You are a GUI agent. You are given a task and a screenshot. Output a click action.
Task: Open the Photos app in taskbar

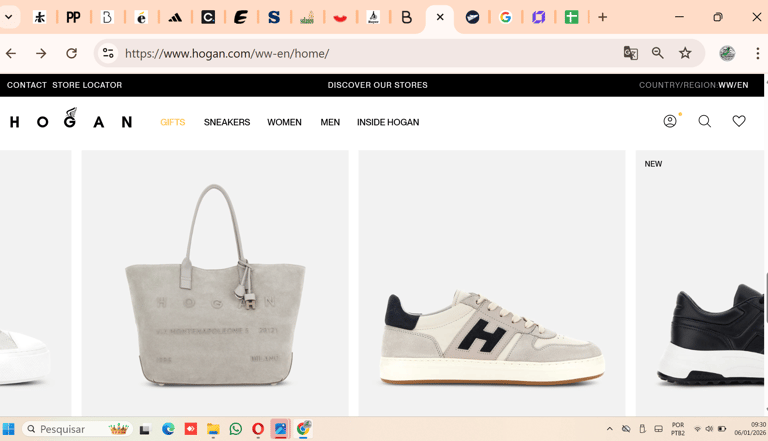tap(280, 429)
